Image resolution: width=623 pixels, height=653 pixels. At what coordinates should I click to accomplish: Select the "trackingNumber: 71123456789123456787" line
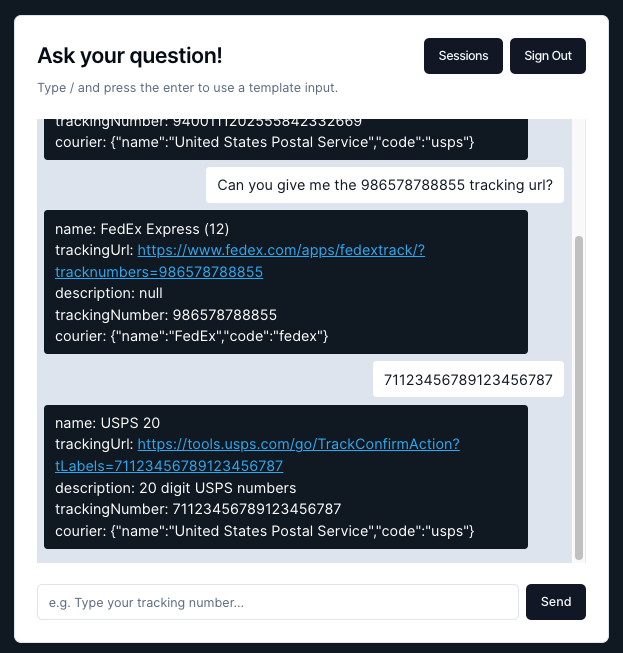click(198, 509)
